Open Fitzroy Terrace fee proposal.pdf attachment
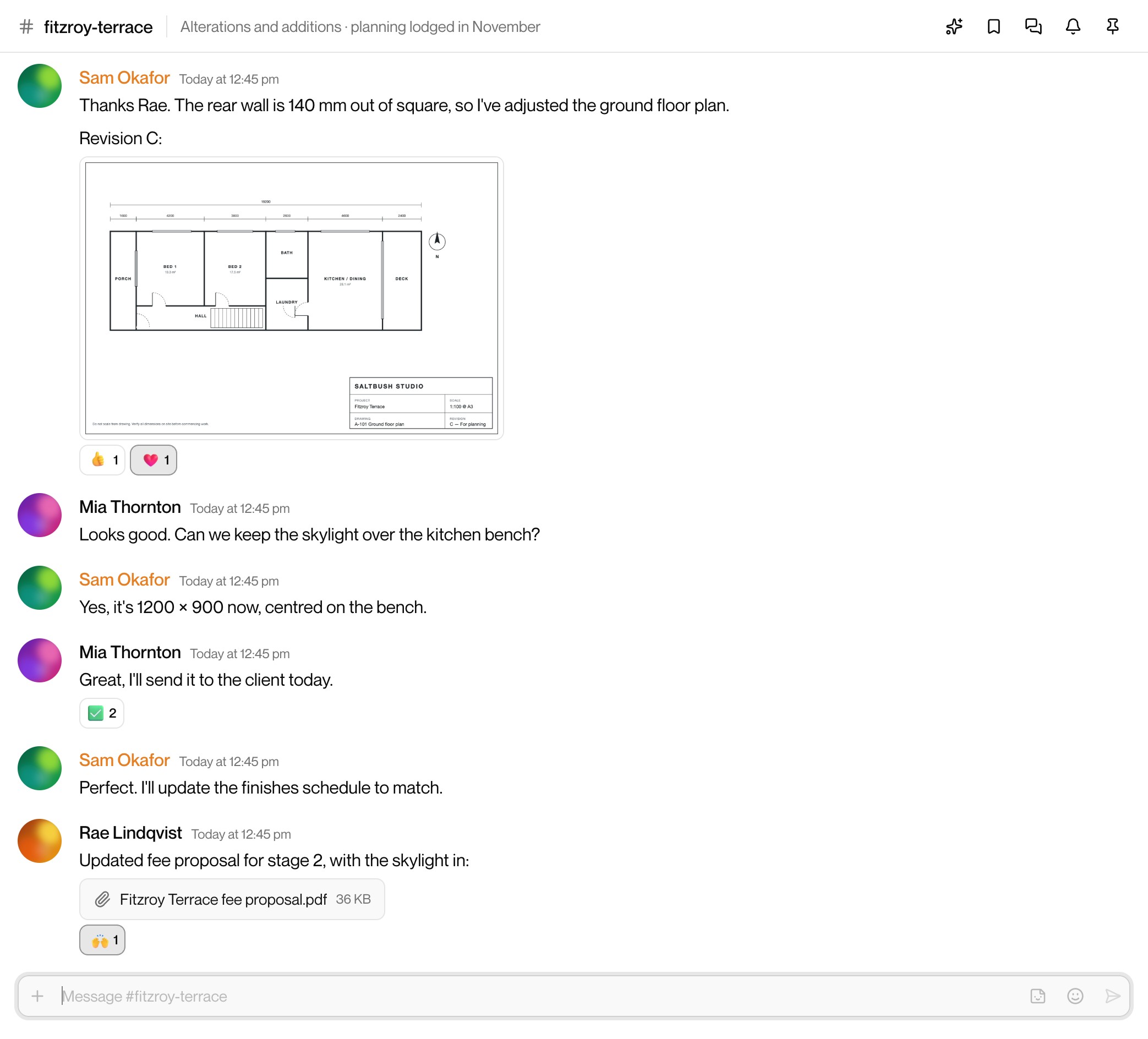 point(232,899)
